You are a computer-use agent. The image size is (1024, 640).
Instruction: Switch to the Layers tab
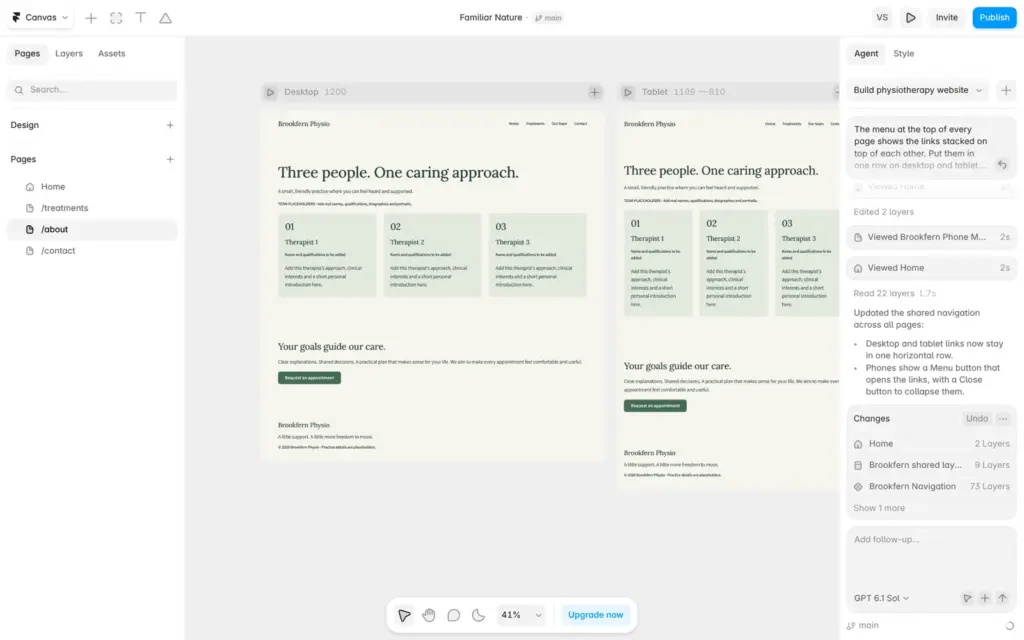69,54
